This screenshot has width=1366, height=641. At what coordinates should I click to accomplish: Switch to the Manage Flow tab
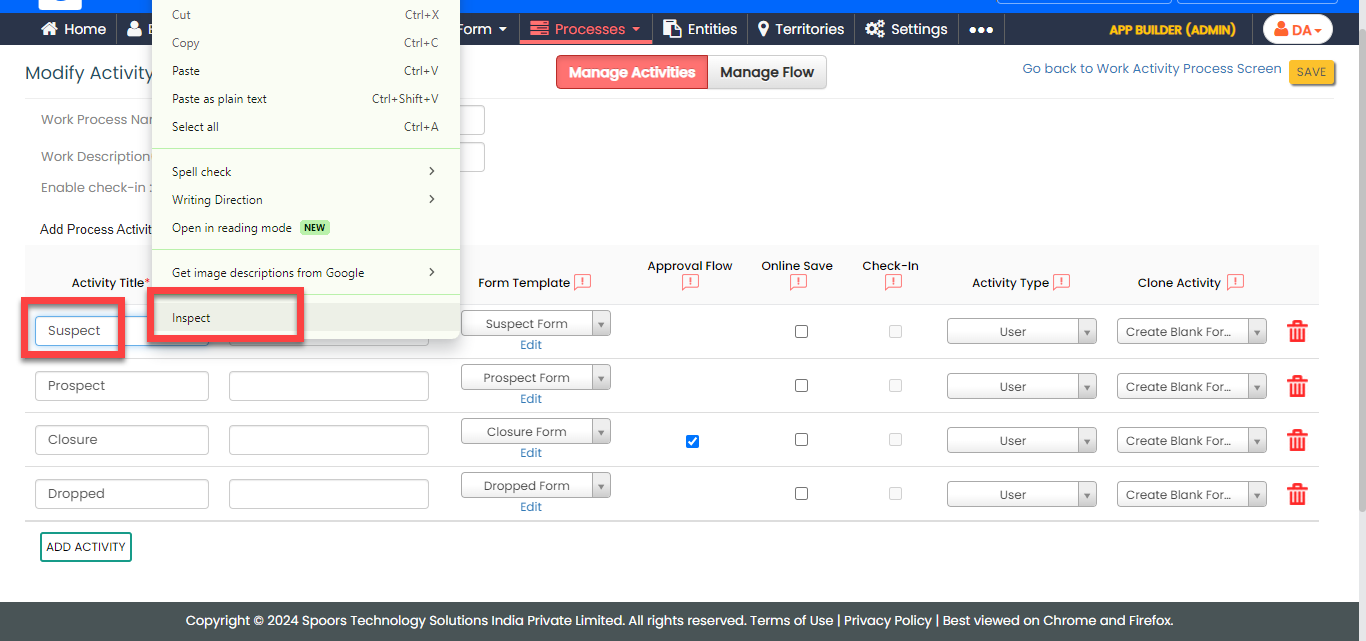click(x=767, y=72)
